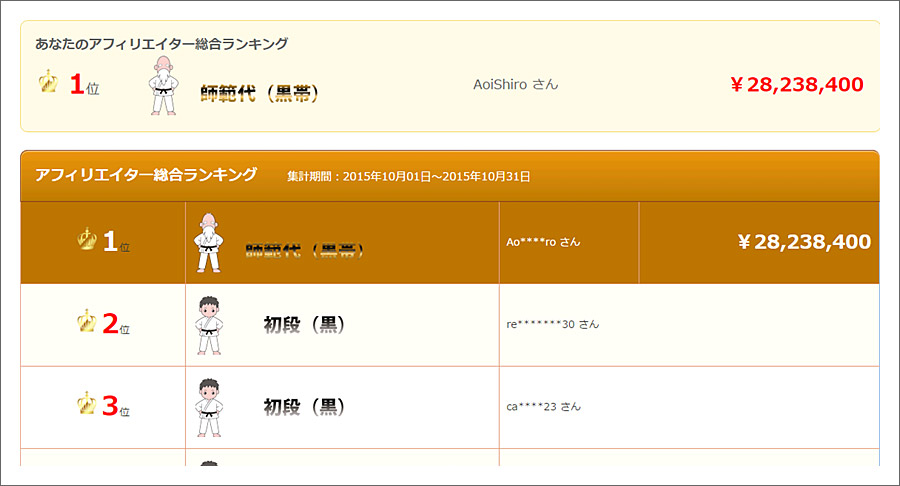Click the 師範代（黒帯） title in the orange first-place row
The height and width of the screenshot is (486, 900).
click(x=305, y=250)
